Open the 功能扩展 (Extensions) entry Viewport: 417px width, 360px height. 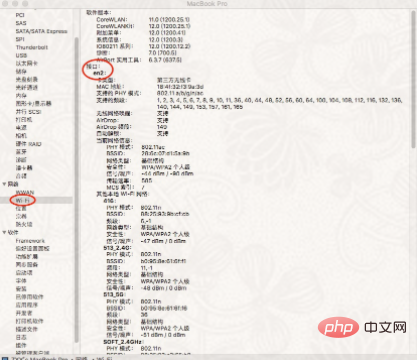tap(27, 257)
